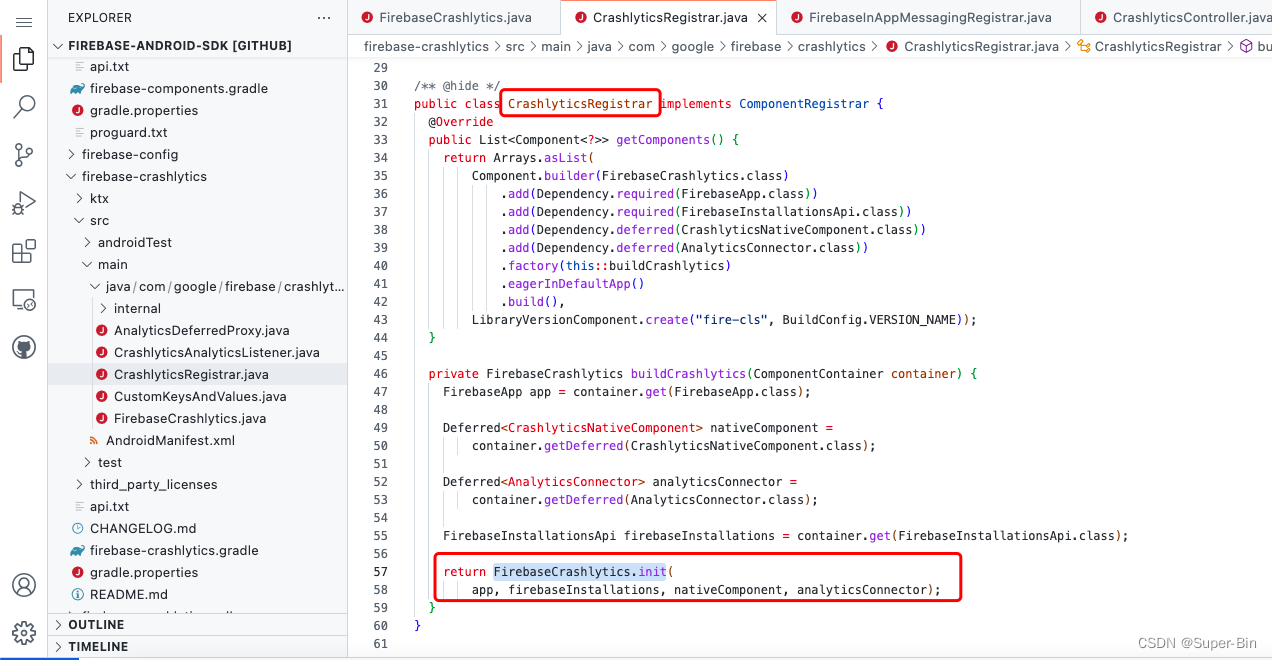Open the Run and Debug view
This screenshot has height=660, width=1272.
24,203
